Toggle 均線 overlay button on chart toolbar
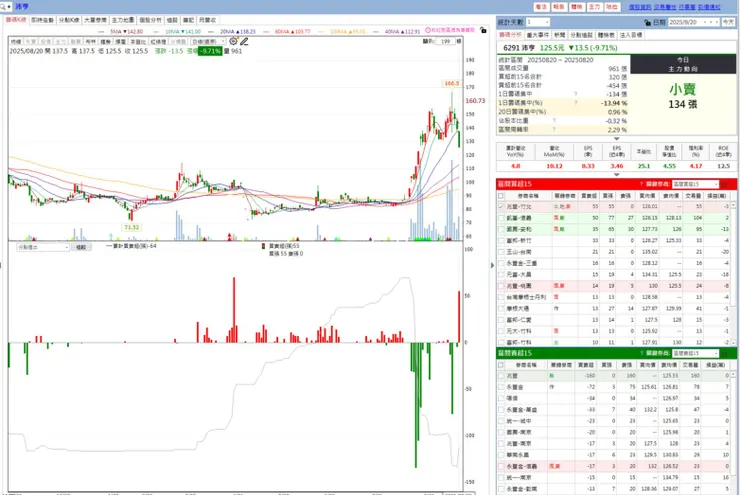The height and width of the screenshot is (495, 740). tap(16, 42)
